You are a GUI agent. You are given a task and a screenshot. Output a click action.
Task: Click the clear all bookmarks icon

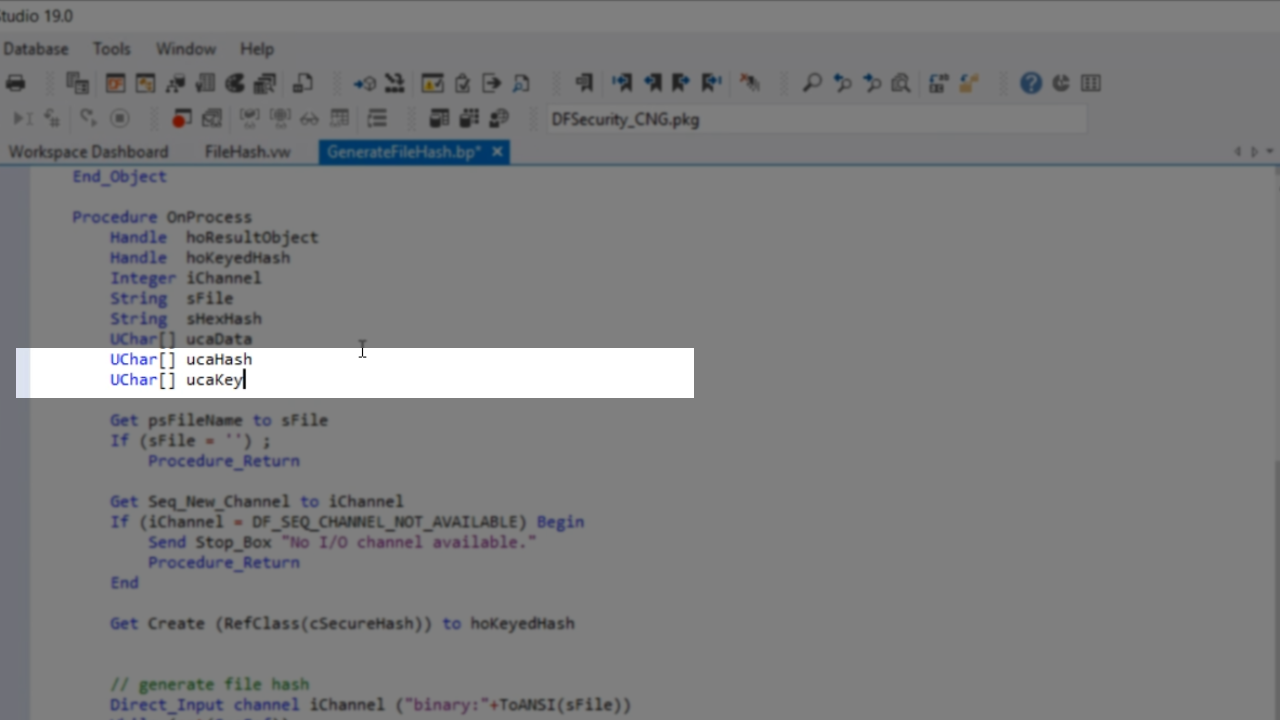pos(749,83)
